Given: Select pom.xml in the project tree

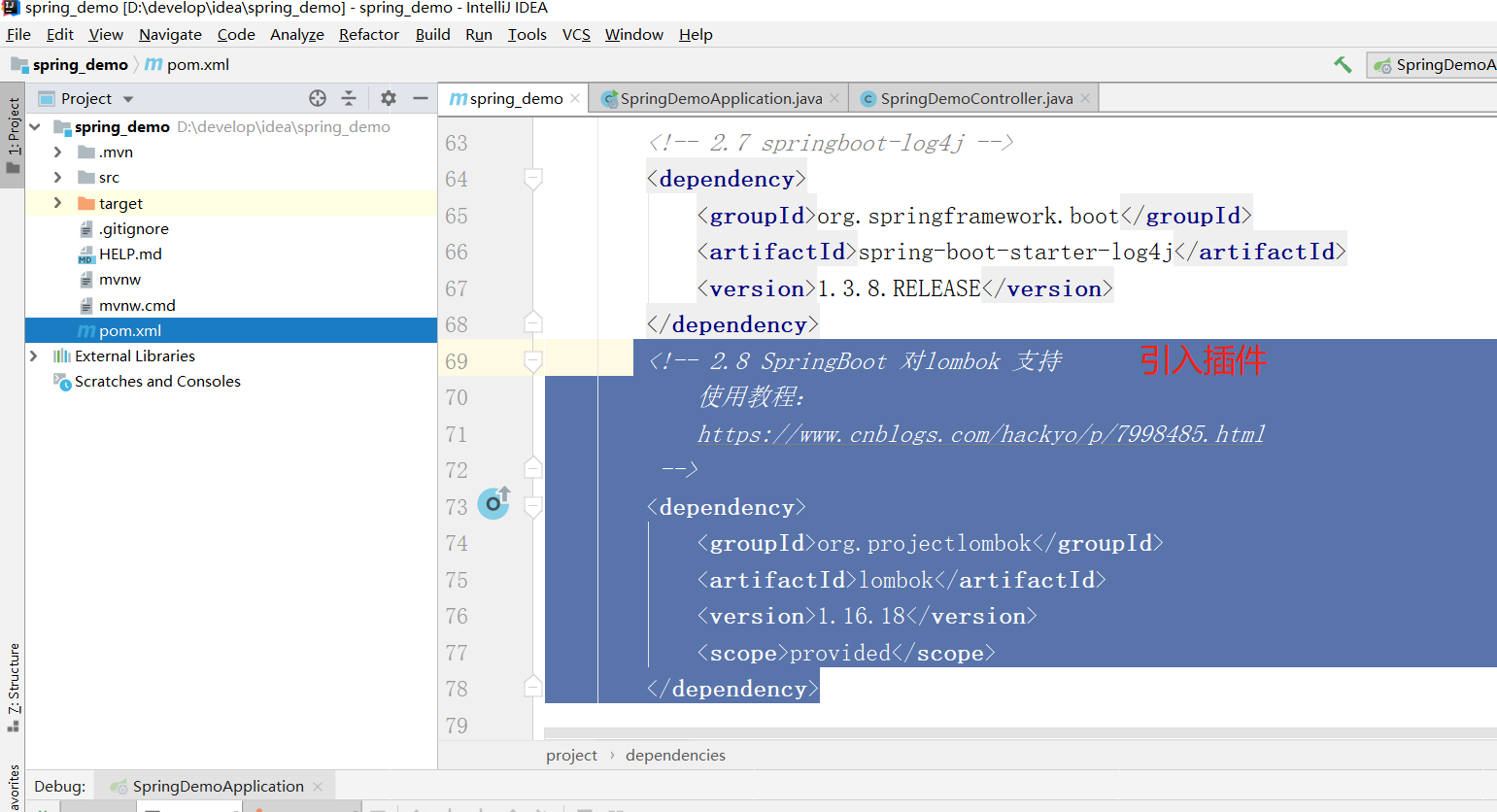Looking at the screenshot, I should [x=231, y=331].
